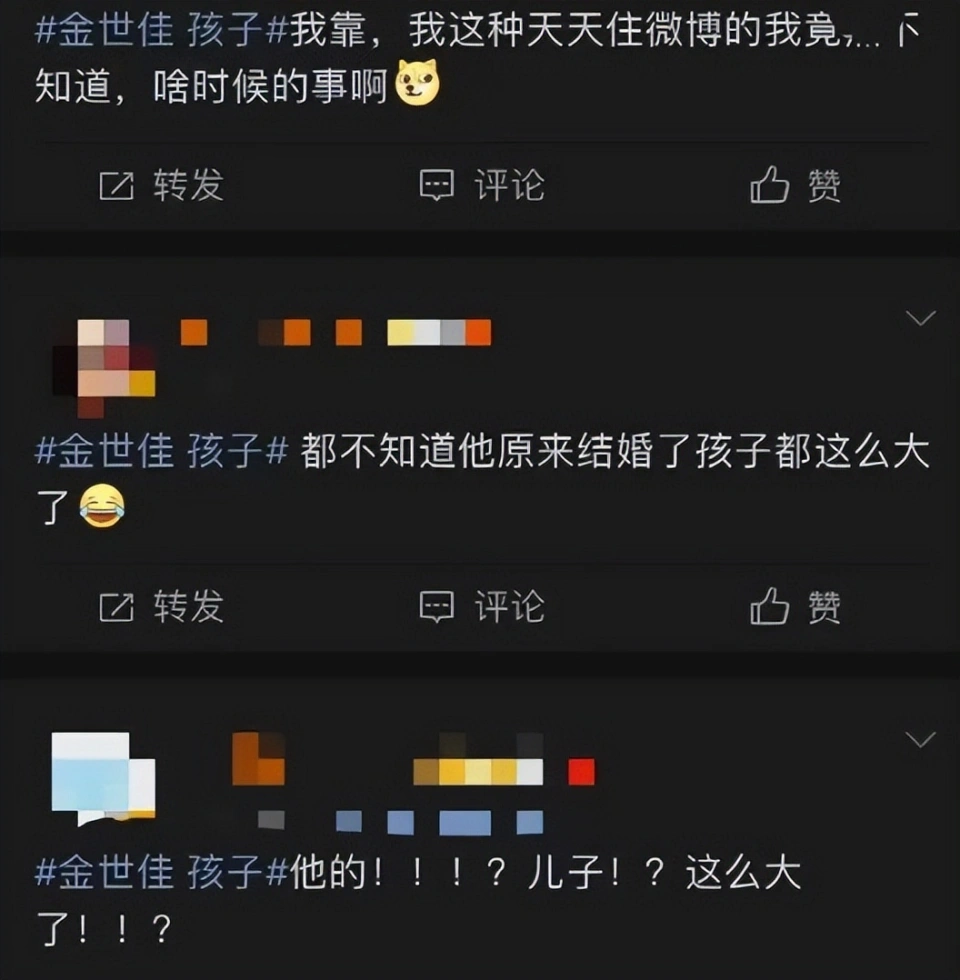Screen dimensions: 960x980
Task: Click the doge emoji in the first post
Action: (x=418, y=83)
